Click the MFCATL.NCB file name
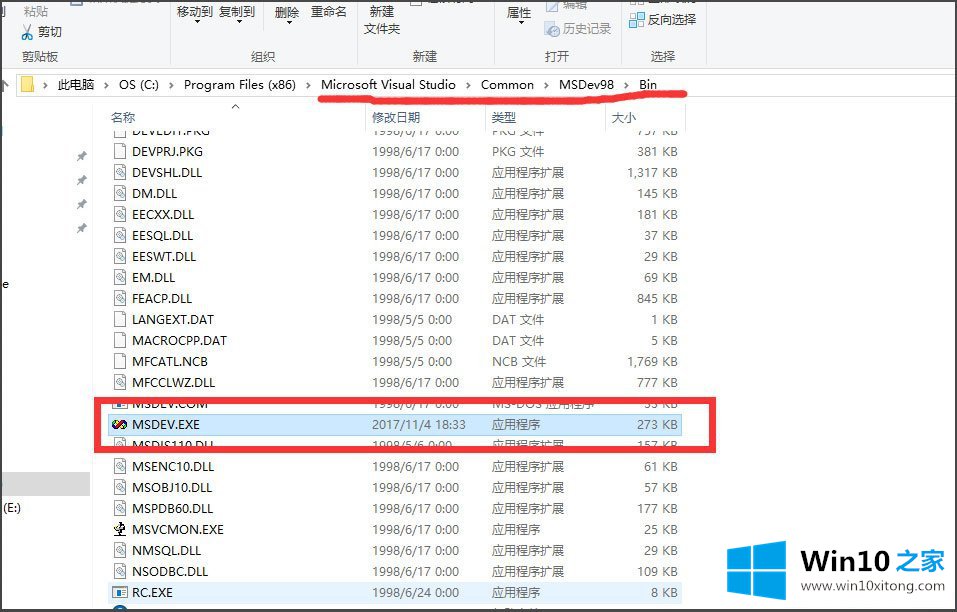 tap(170, 362)
